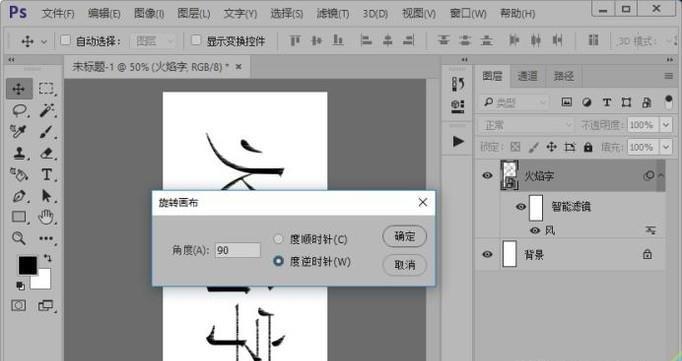This screenshot has width=682, height=361.
Task: Activate the Clone Stamp tool
Action: coord(19,153)
